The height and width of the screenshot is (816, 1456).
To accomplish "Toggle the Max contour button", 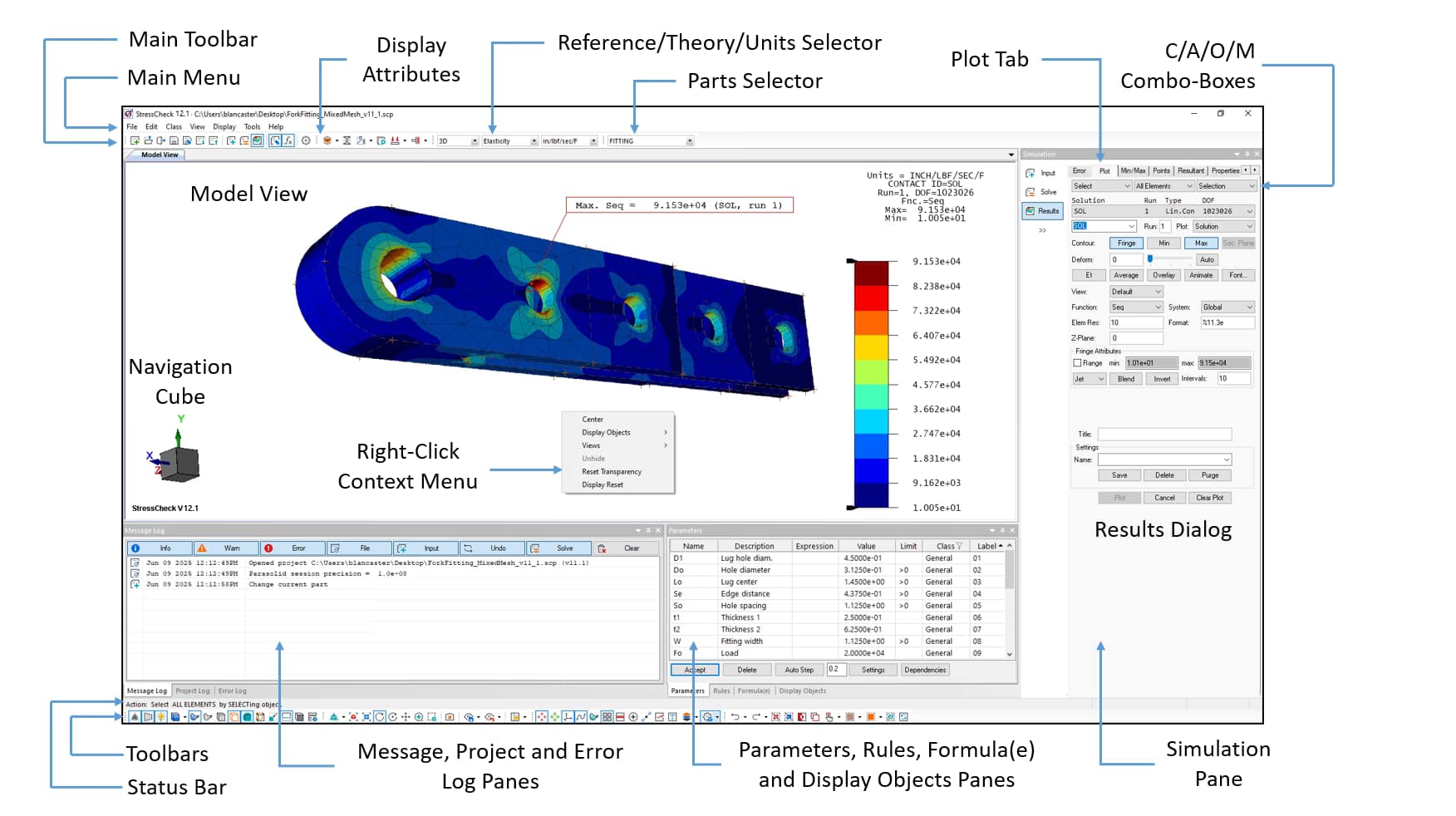I will [1201, 243].
